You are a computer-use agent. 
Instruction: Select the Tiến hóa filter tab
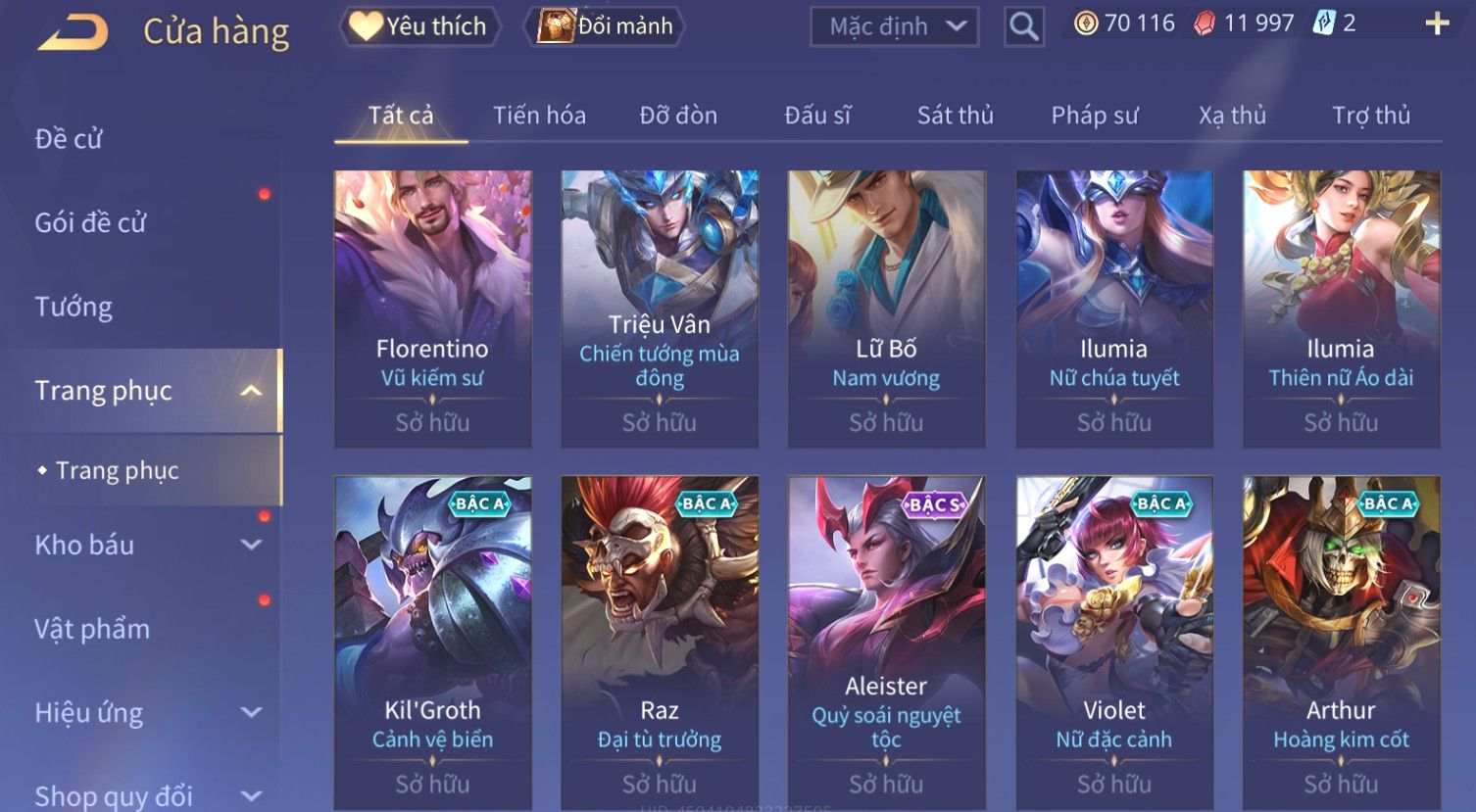click(x=539, y=116)
